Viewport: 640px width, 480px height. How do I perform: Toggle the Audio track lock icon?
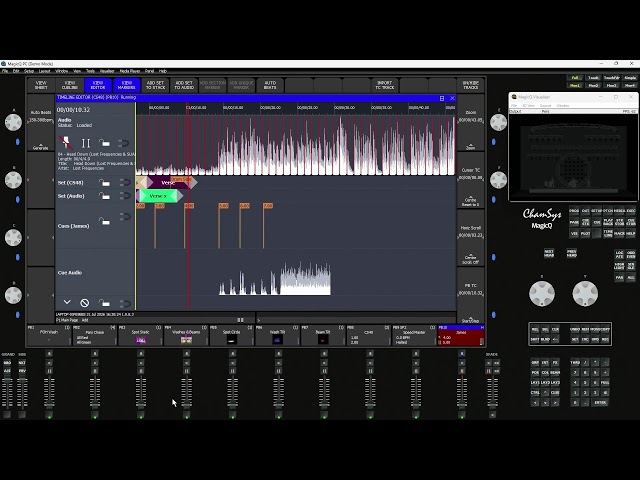point(104,143)
